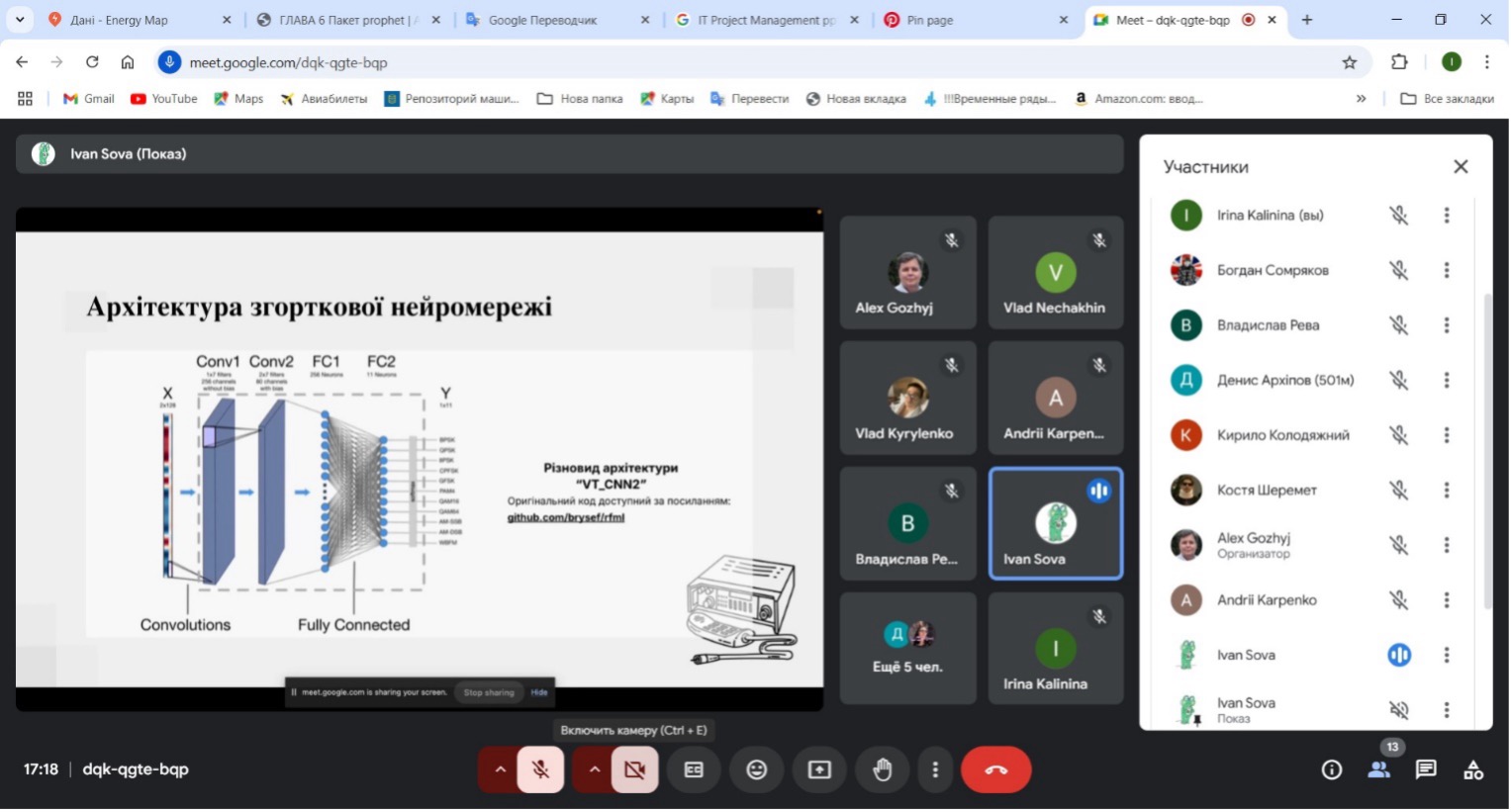The height and width of the screenshot is (812, 1511).
Task: Click muted mic icon for Andrii Karpenko in list
Action: (x=1398, y=600)
